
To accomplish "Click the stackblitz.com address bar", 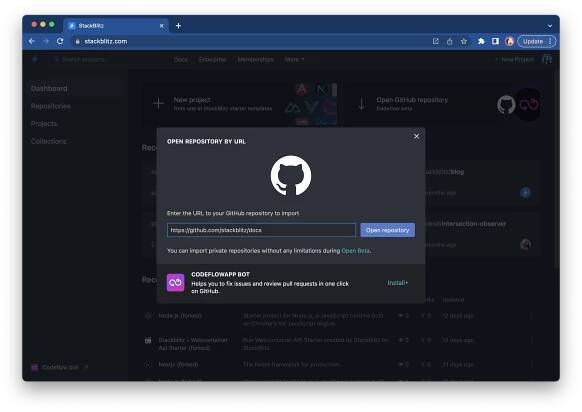I will [249, 41].
